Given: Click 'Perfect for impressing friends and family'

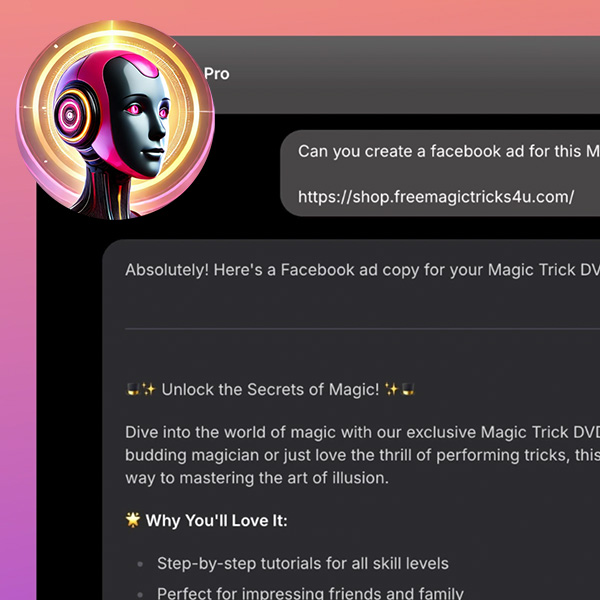Looking at the screenshot, I should [310, 594].
